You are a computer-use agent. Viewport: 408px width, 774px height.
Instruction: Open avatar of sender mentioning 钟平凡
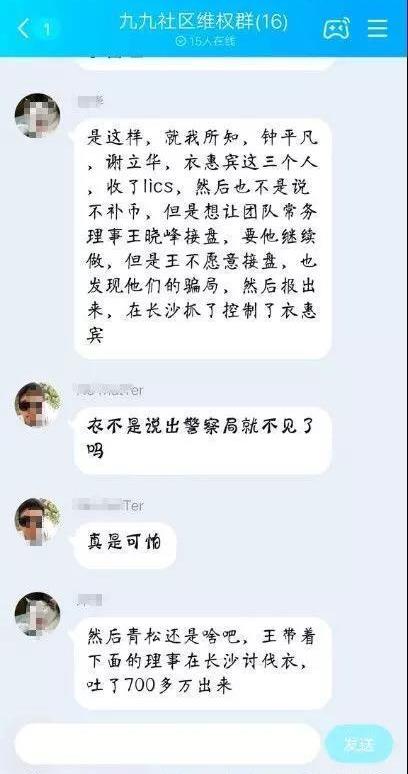click(x=37, y=116)
